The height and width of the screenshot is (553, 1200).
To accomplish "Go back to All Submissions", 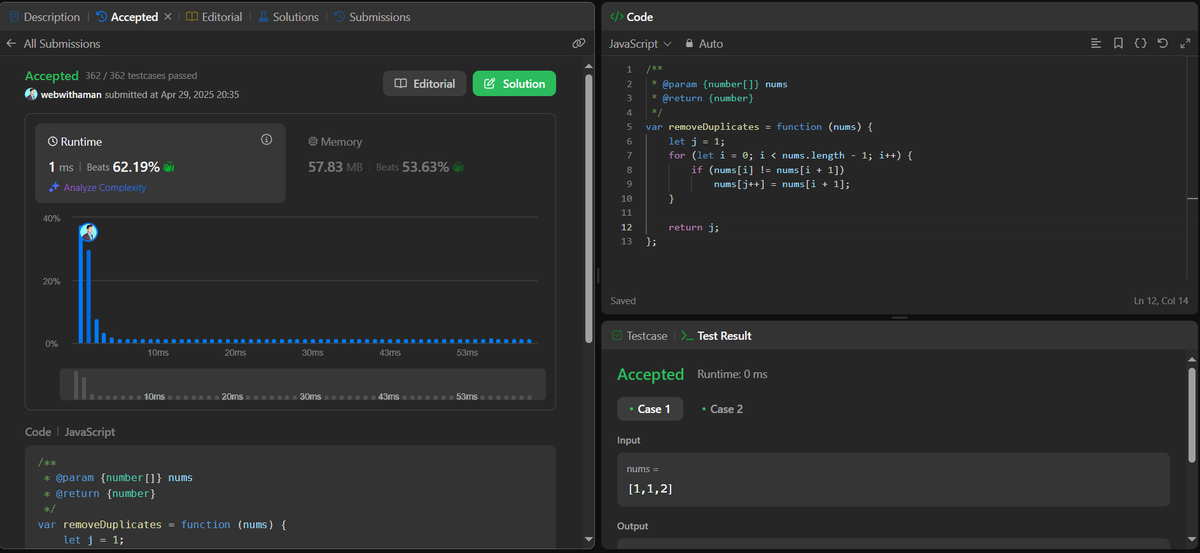I will coord(61,44).
